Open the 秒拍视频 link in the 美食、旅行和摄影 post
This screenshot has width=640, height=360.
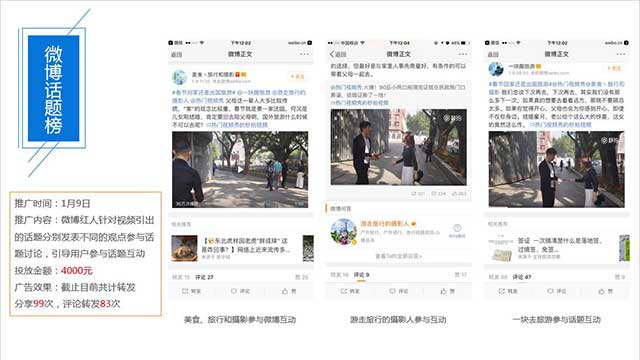[x=237, y=125]
